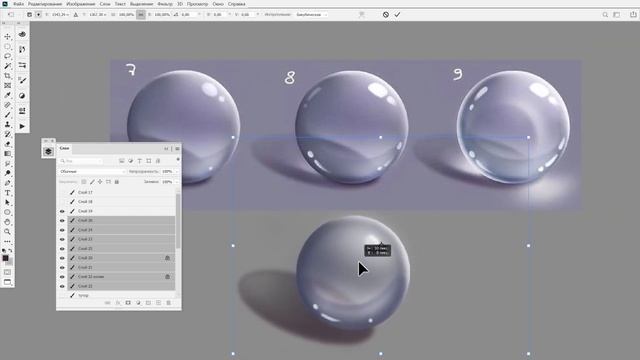Click lock position icon in layers panel

(100, 182)
